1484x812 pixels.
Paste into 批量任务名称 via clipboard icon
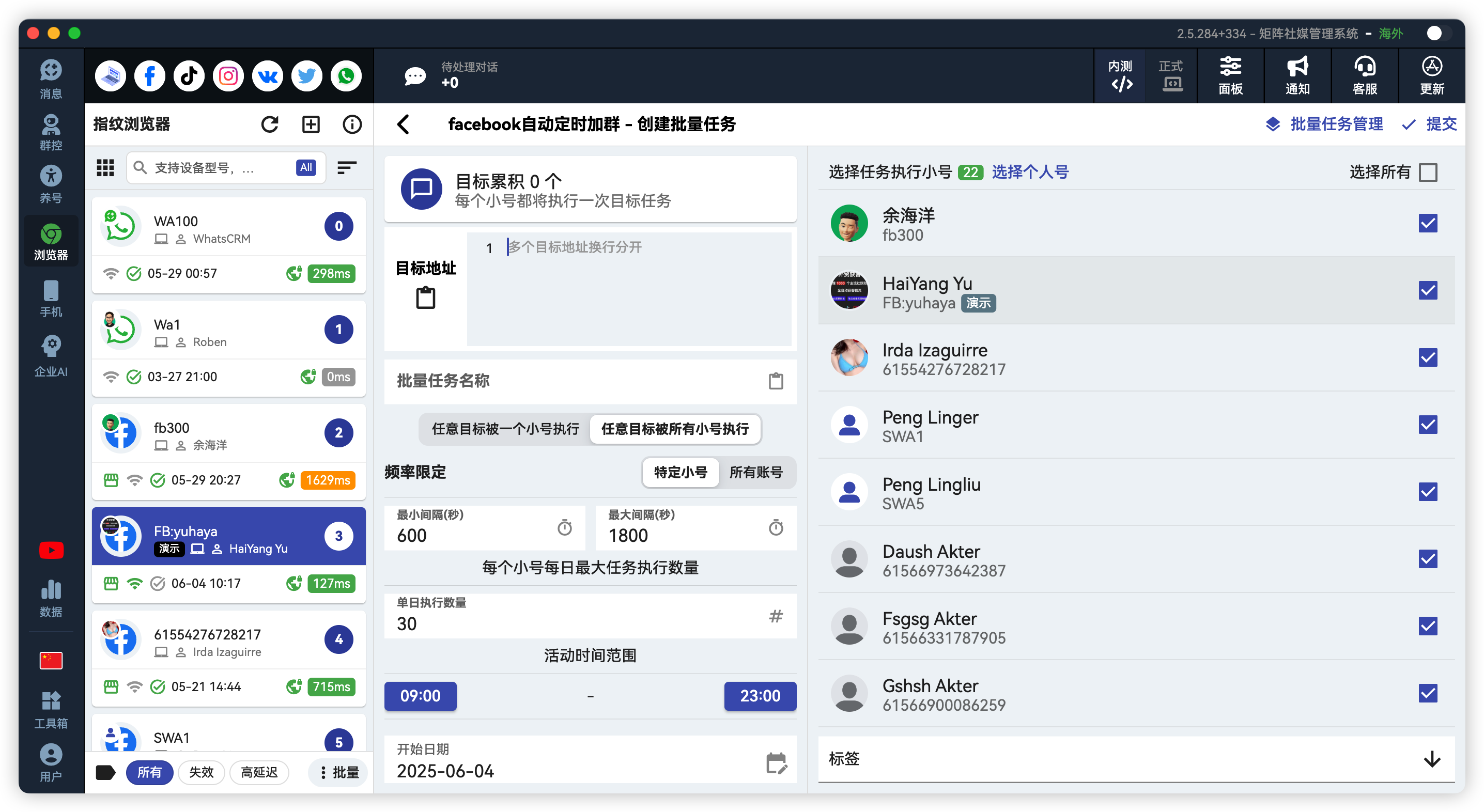(x=776, y=381)
